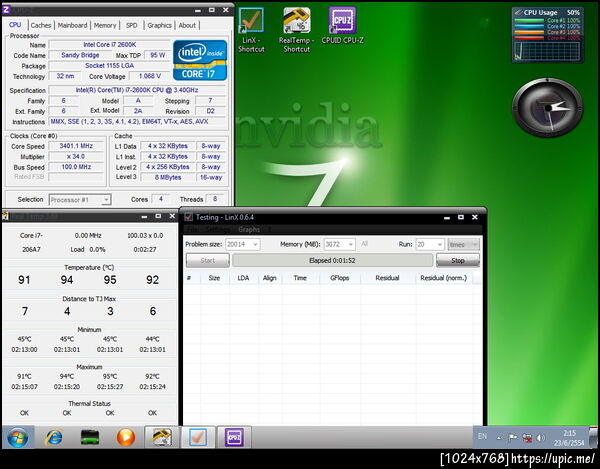Click the All memory button
This screenshot has height=469, width=600.
(x=365, y=244)
